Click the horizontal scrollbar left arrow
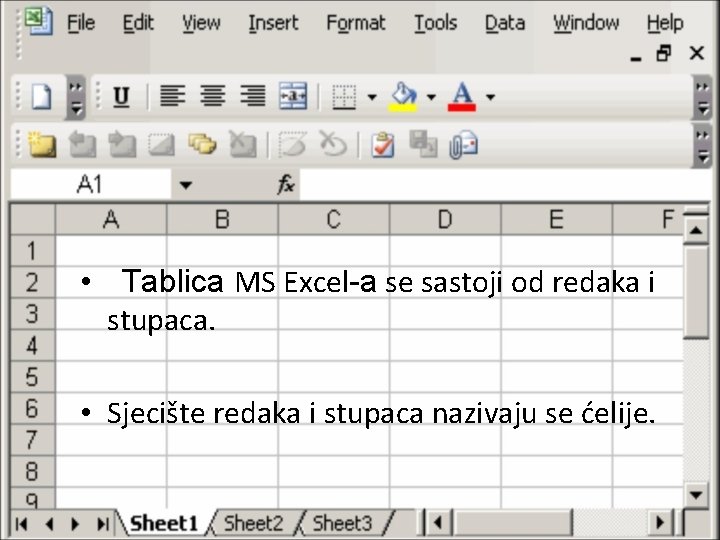Viewport: 720px width, 540px height. [x=438, y=523]
